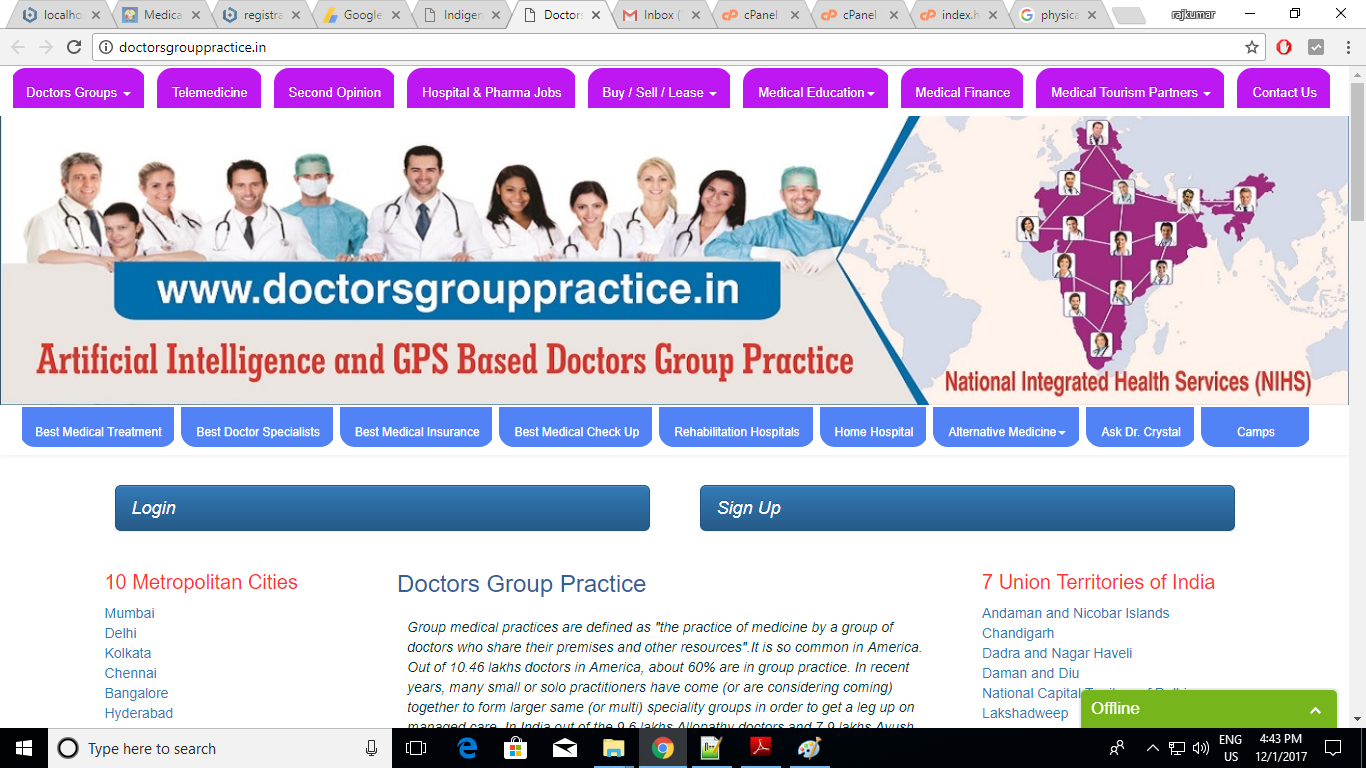
Task: Launch Microsoft Edge from taskbar
Action: click(x=464, y=748)
